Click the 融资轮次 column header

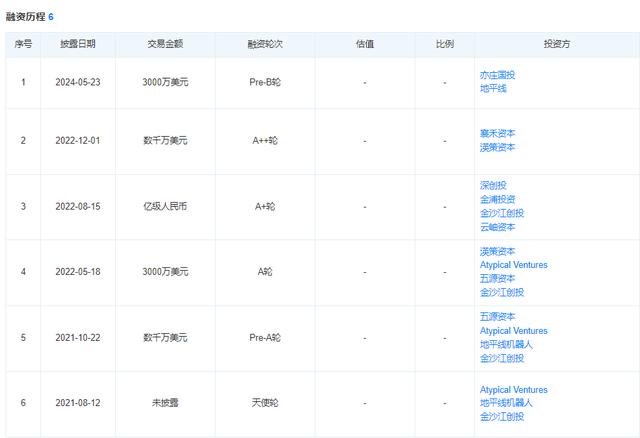point(265,44)
